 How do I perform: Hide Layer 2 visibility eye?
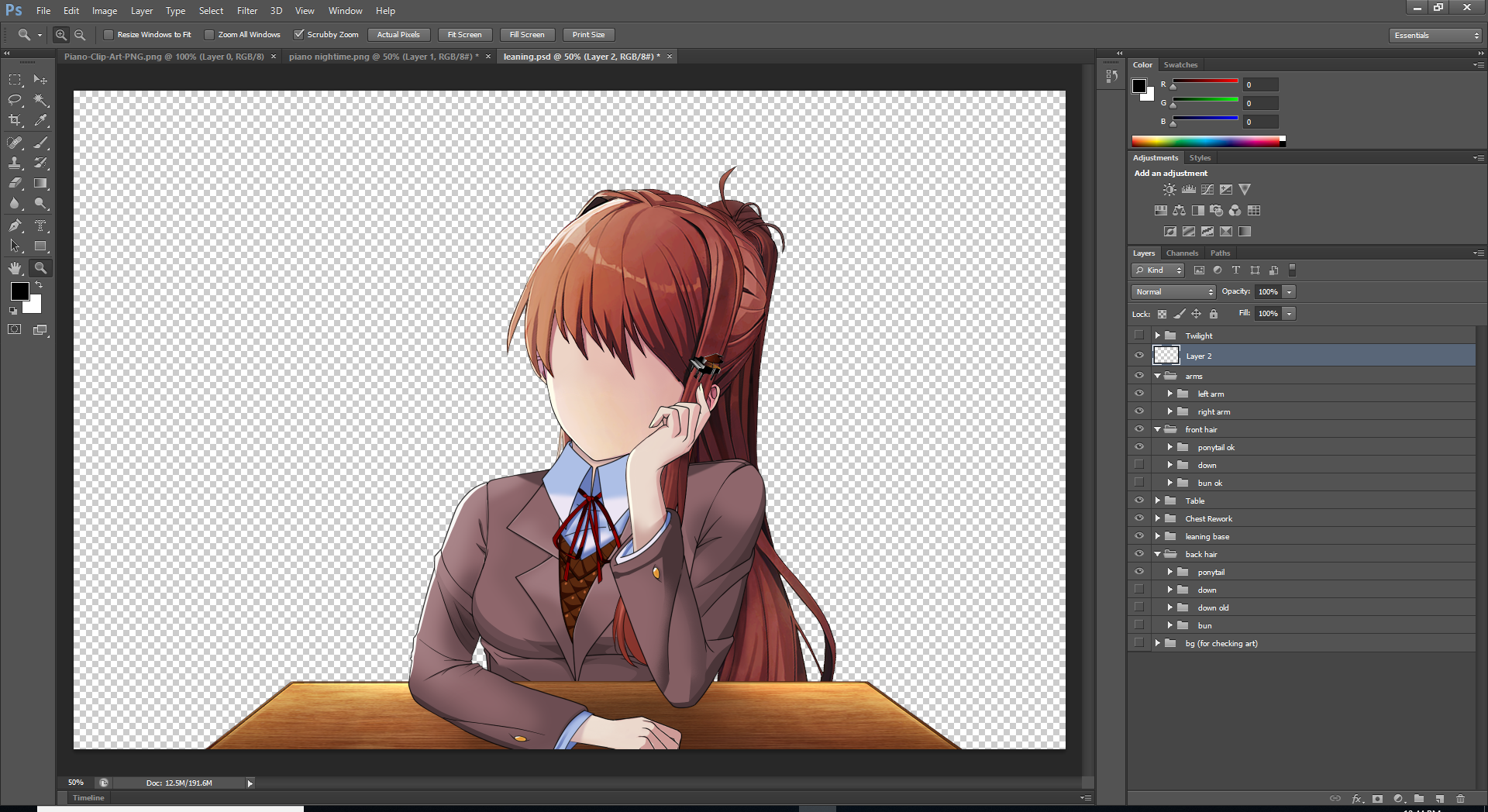click(x=1138, y=356)
